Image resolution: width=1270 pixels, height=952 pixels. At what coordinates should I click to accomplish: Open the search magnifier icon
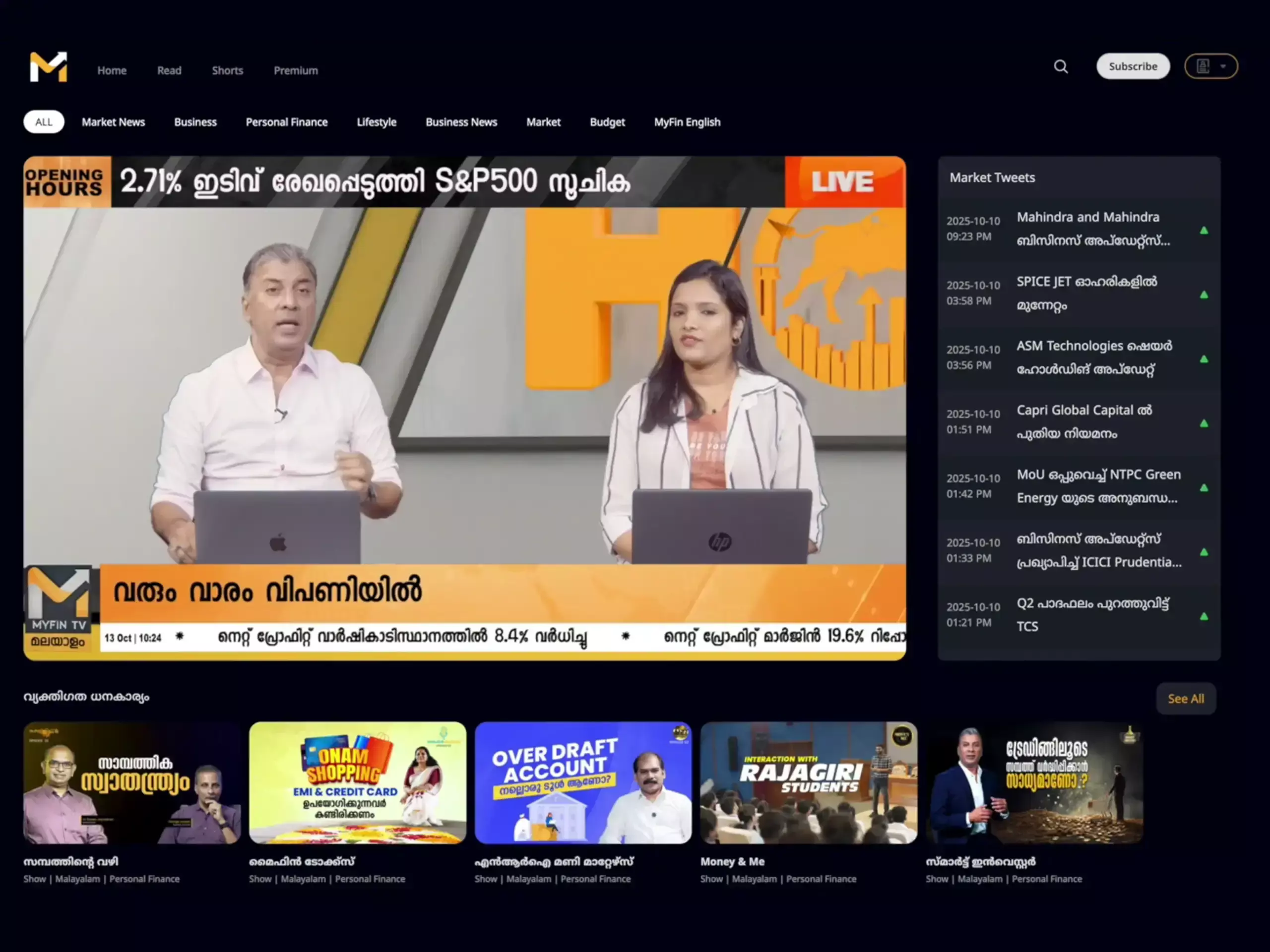click(x=1061, y=66)
